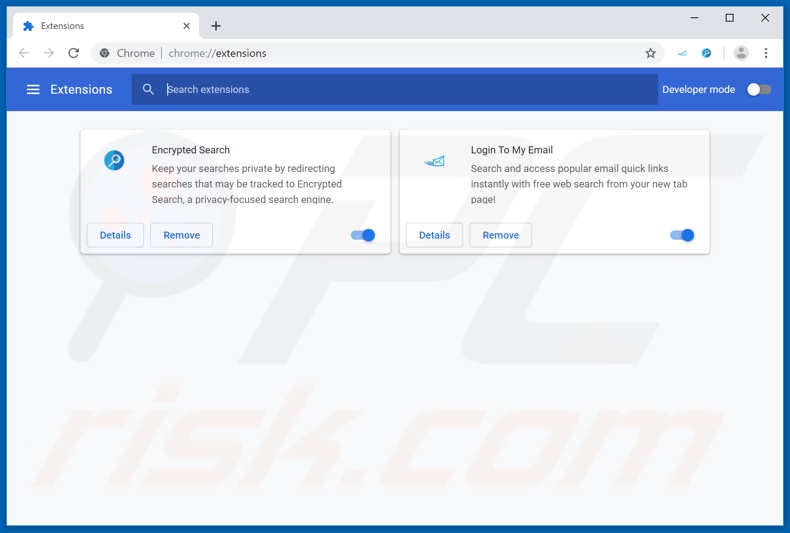Open the Extensions hamburger menu
This screenshot has width=790, height=533.
(x=33, y=90)
